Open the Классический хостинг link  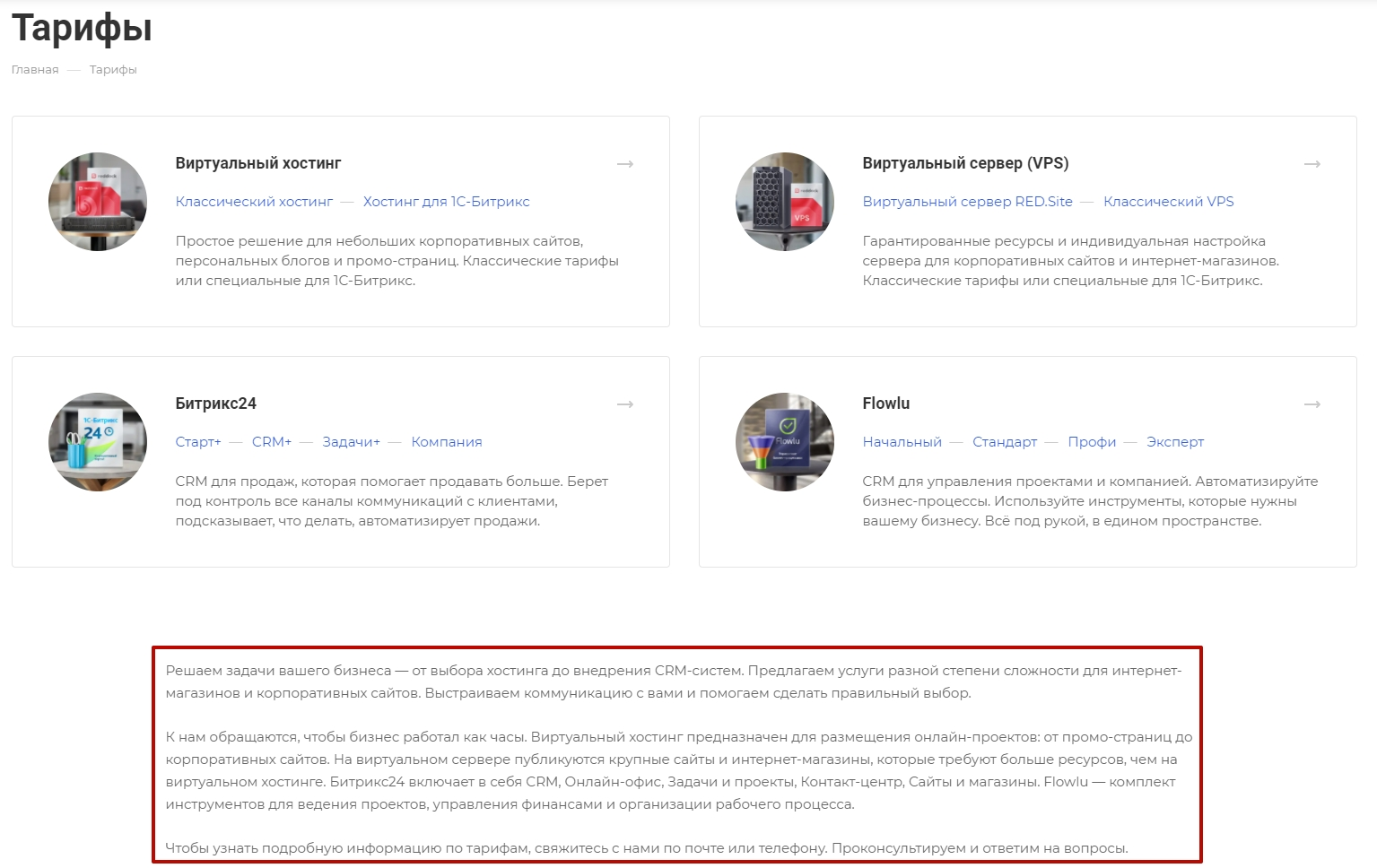tap(254, 202)
